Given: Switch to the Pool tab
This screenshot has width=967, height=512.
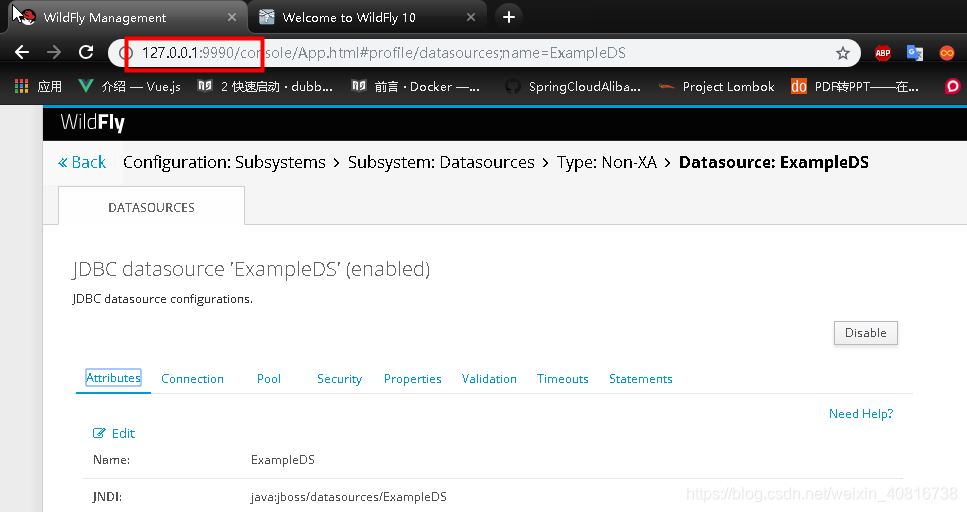Looking at the screenshot, I should pos(269,379).
